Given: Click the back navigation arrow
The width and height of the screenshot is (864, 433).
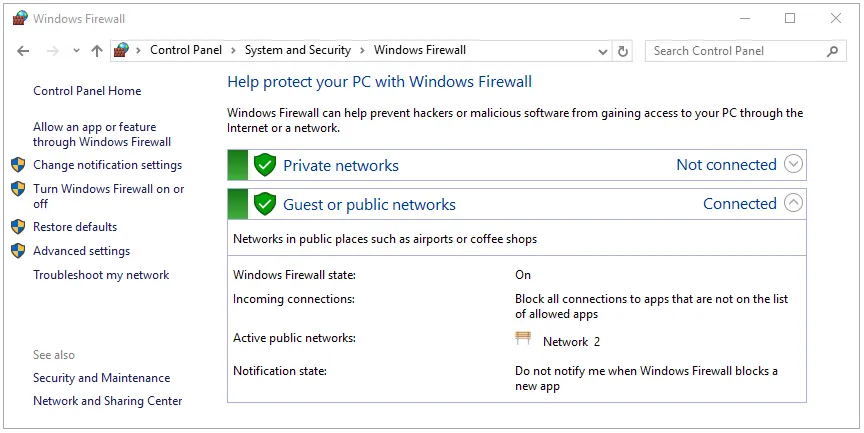Looking at the screenshot, I should [24, 51].
